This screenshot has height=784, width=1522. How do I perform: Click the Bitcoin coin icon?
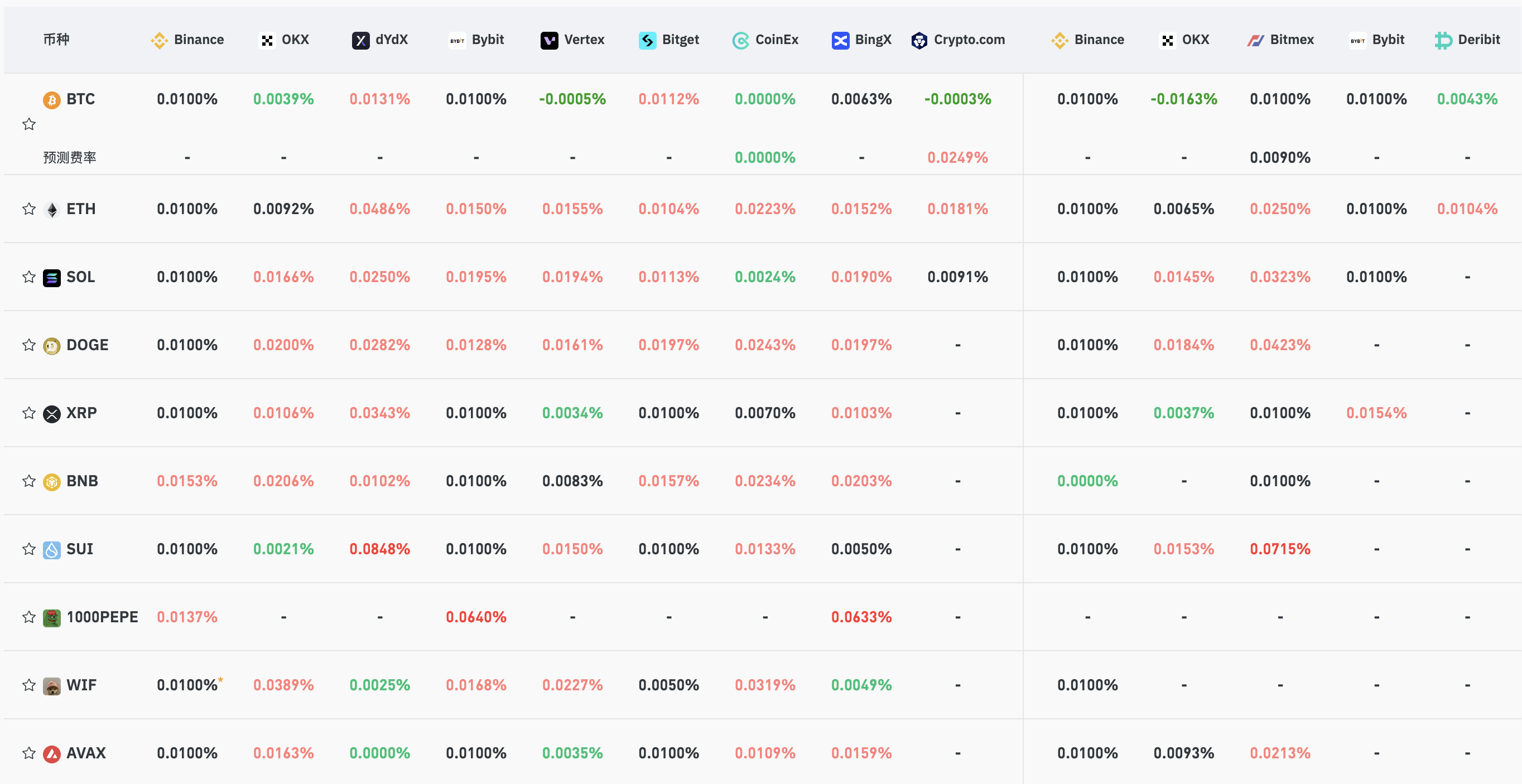click(x=52, y=100)
